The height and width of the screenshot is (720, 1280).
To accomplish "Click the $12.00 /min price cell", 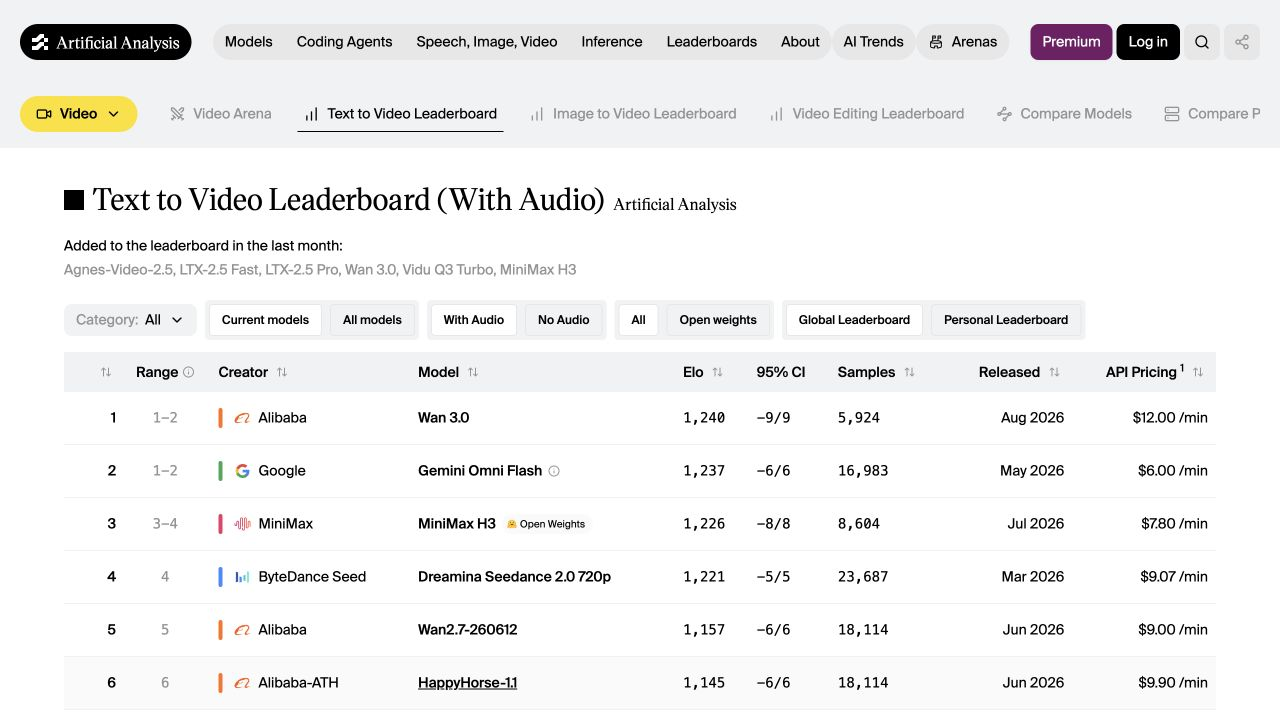I will tap(1170, 418).
